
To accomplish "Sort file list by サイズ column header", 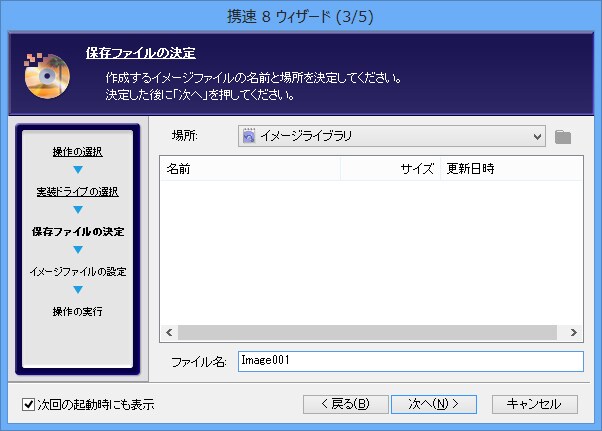I will point(390,168).
